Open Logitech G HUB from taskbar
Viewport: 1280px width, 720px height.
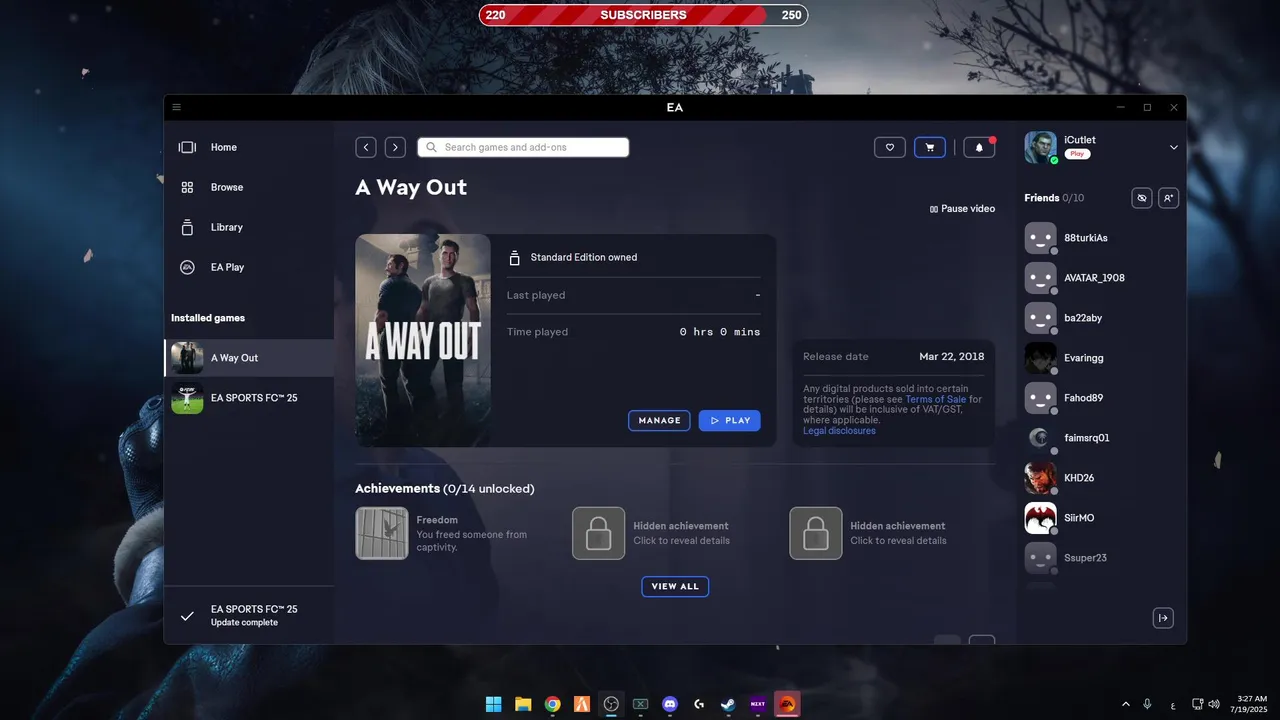tap(699, 704)
